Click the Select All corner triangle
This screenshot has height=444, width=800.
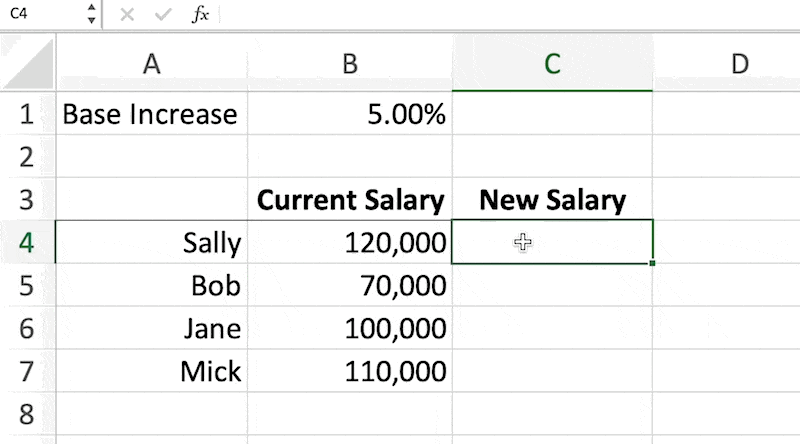click(28, 62)
